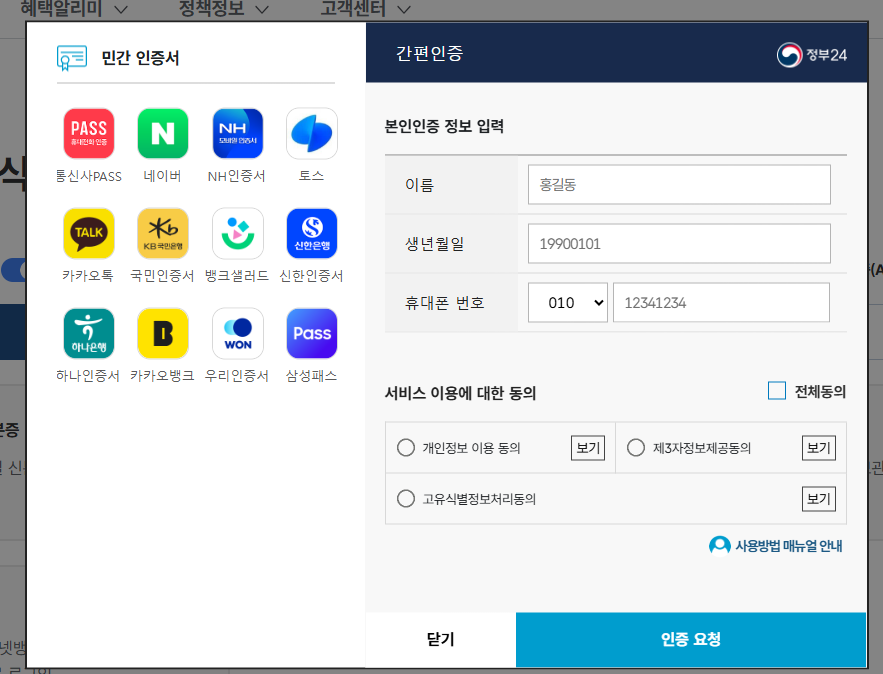Click the 본인인증 정보 입력 heading
The height and width of the screenshot is (674, 883).
click(x=444, y=126)
